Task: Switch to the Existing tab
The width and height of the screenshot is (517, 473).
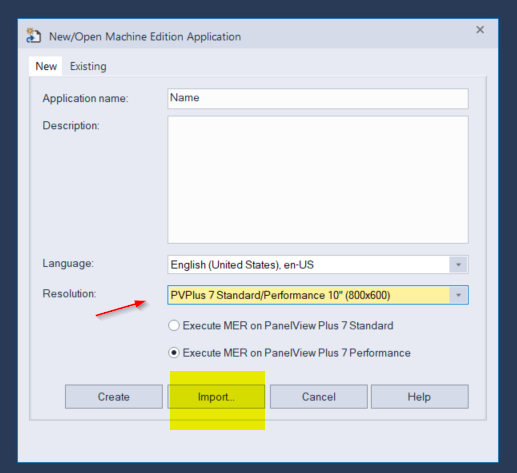Action: click(88, 66)
